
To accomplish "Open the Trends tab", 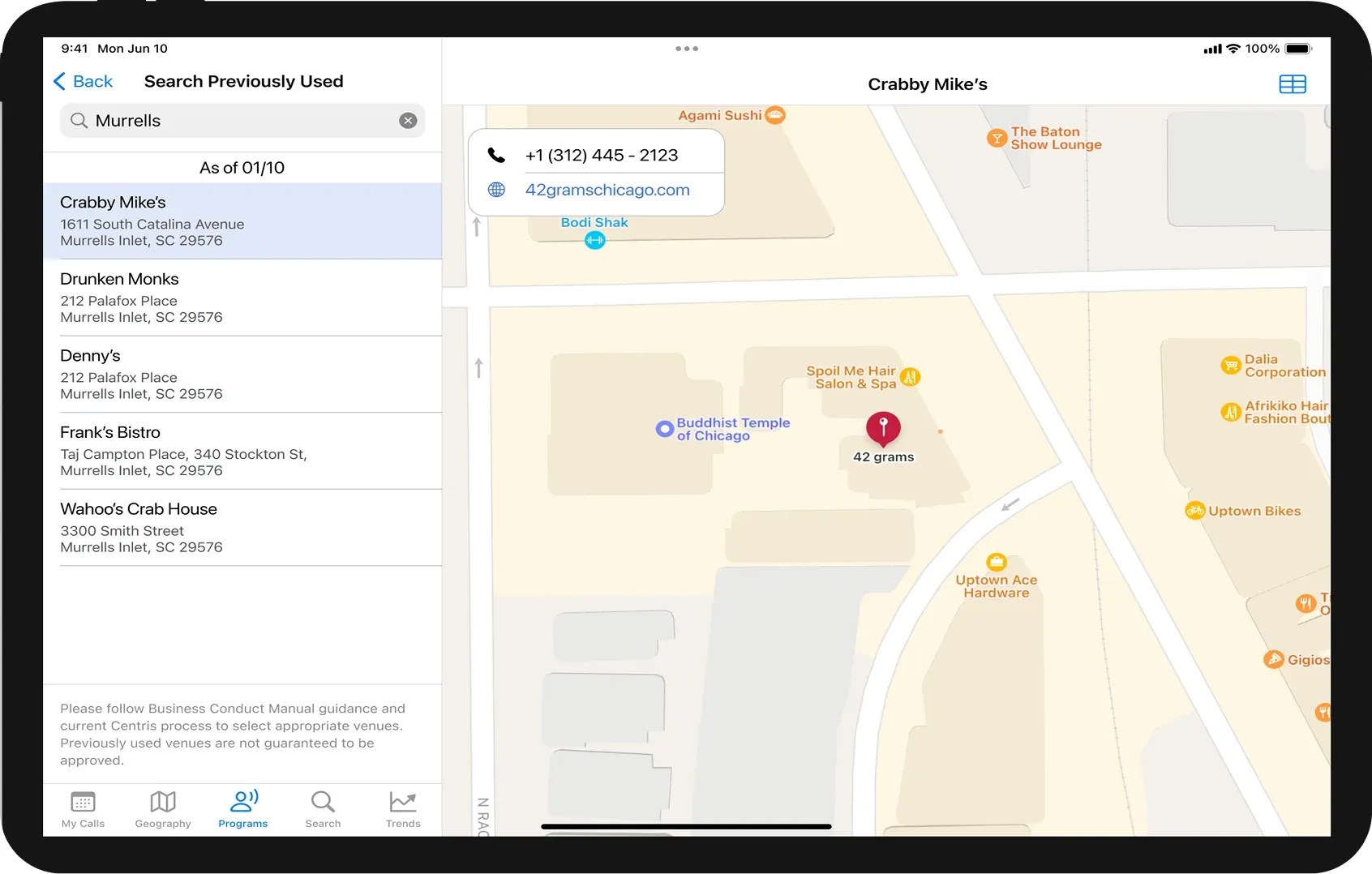I will pos(403,809).
